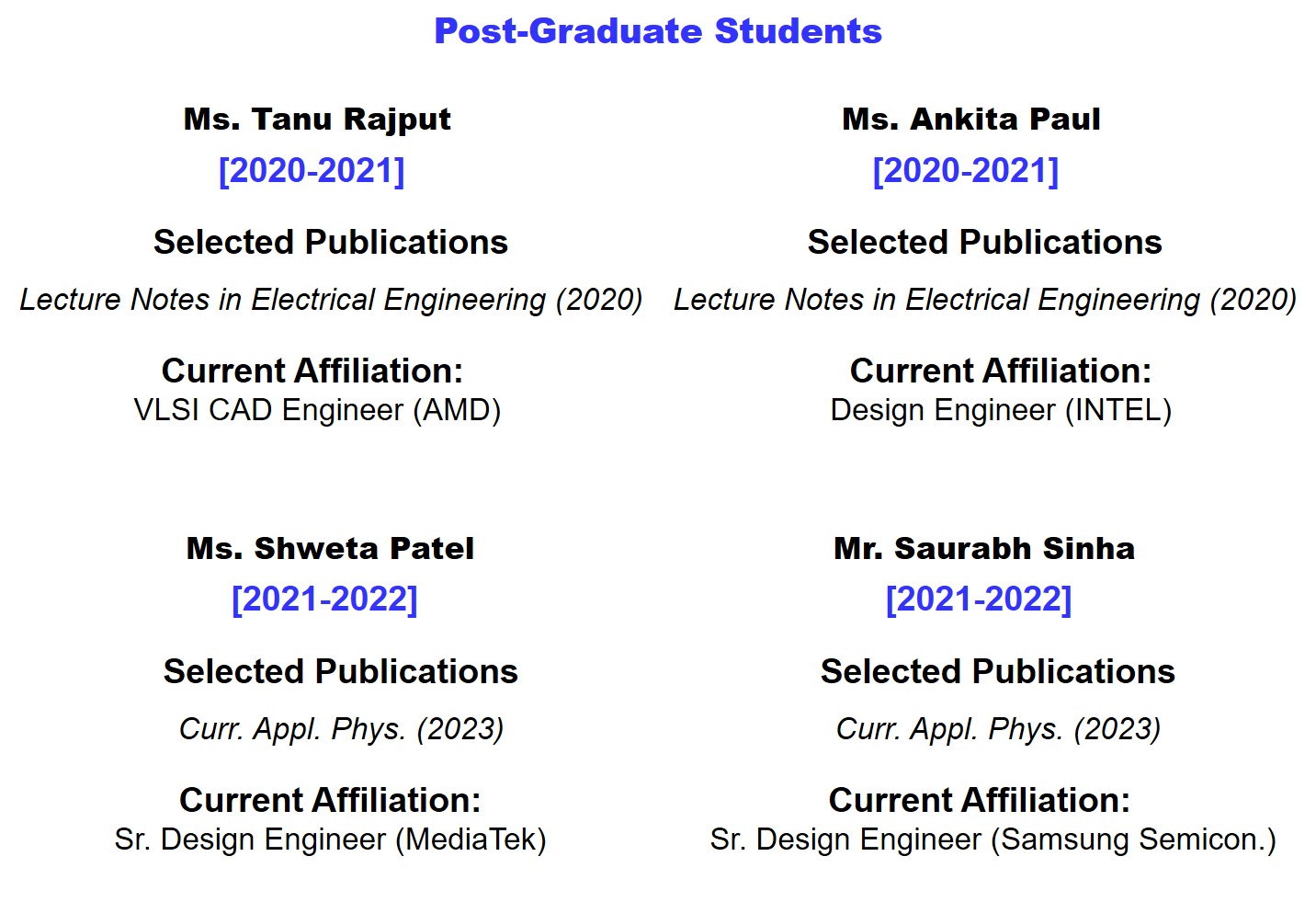Select the name Mr. Saurabh Sinha
This screenshot has width=1316, height=902.
point(983,548)
